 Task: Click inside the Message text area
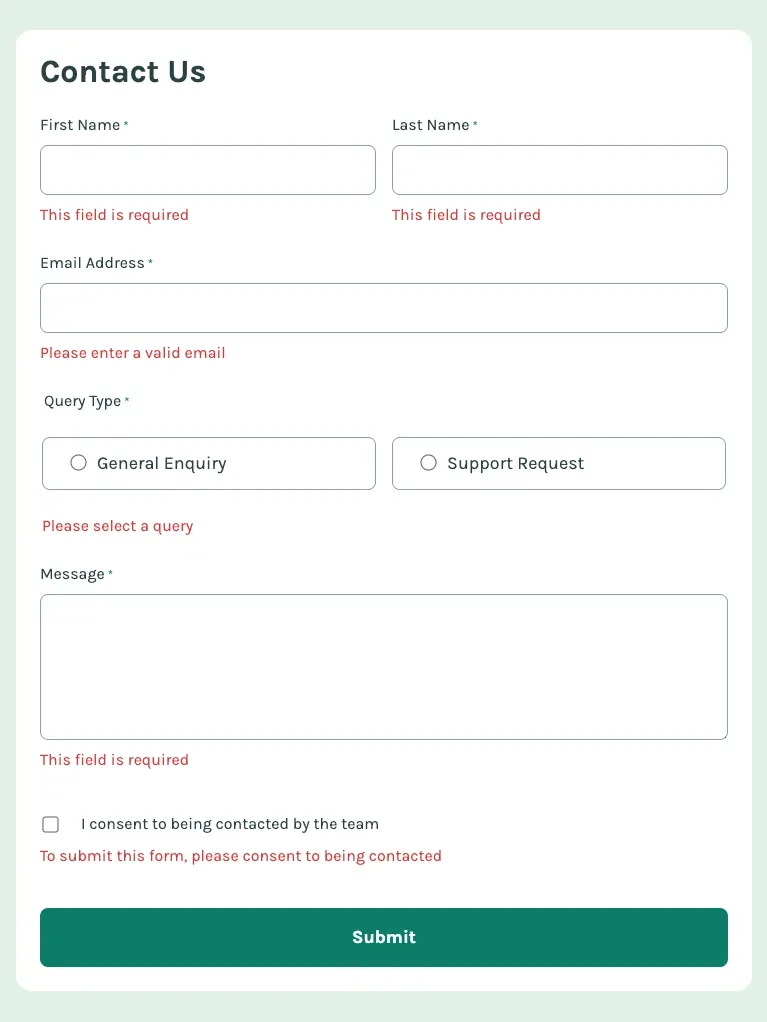pos(384,666)
